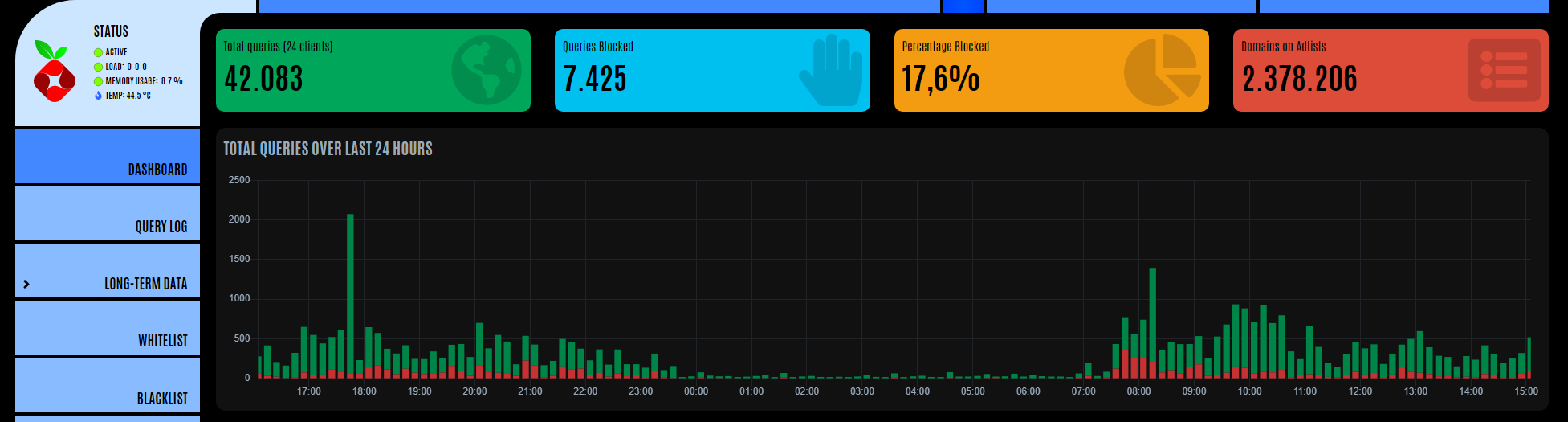Screen dimensions: 1568x422
Task: Click the 00:00 x-axis label
Action: click(696, 391)
